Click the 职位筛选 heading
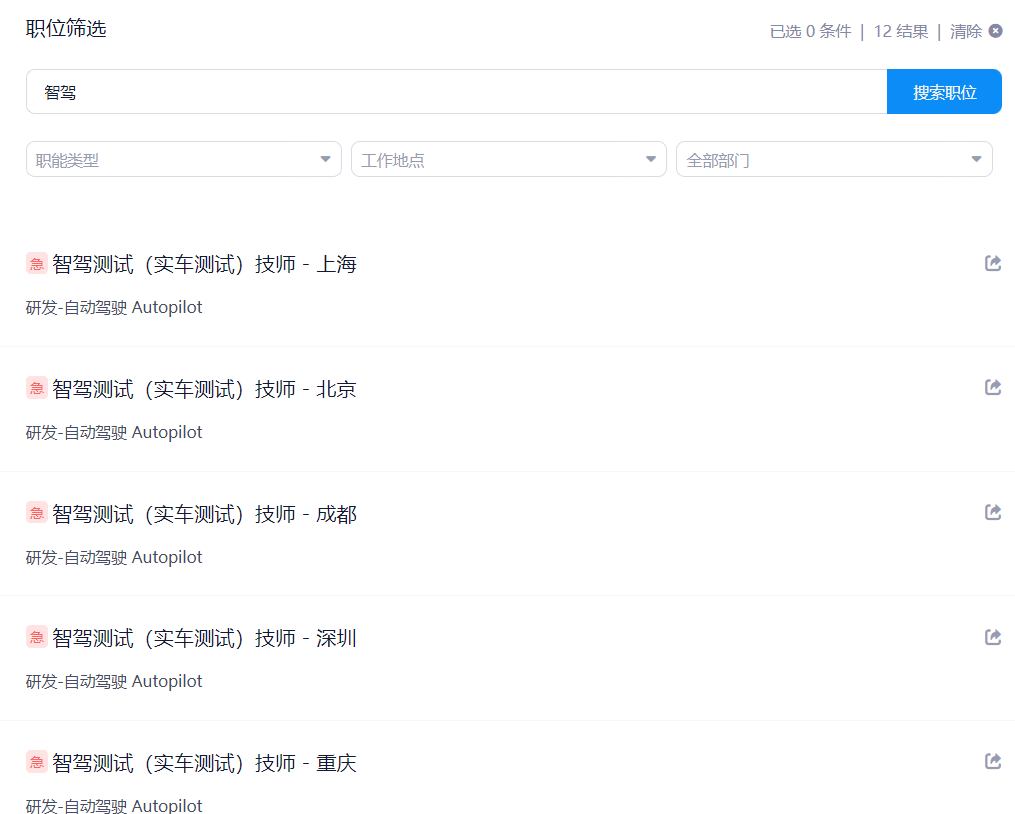Viewport: 1015px width, 814px height. click(x=66, y=28)
